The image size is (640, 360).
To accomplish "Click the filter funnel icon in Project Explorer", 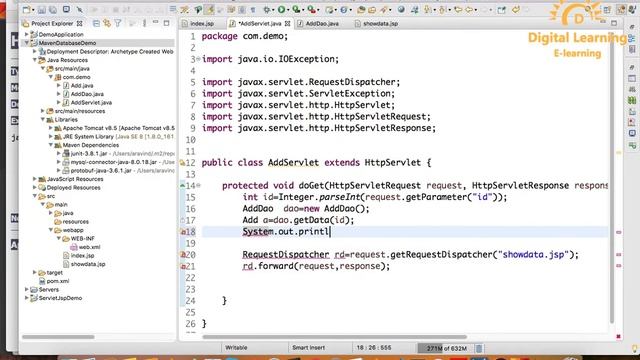I will tap(118, 23).
